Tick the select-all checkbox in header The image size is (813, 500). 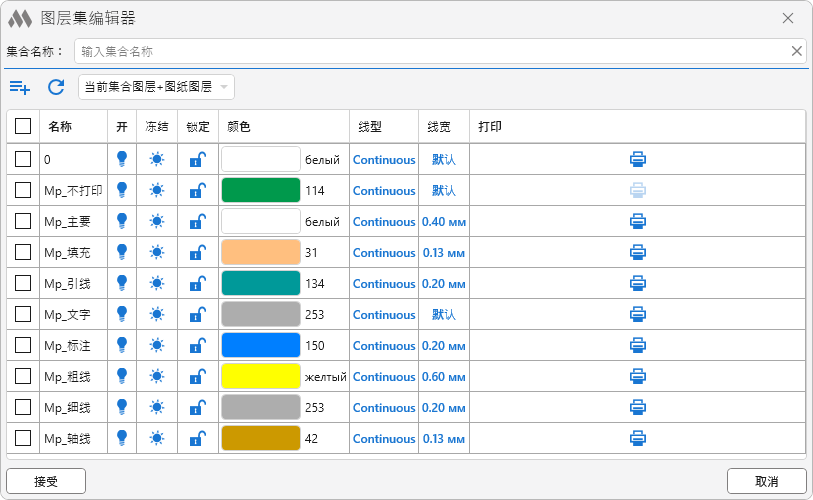[23, 127]
